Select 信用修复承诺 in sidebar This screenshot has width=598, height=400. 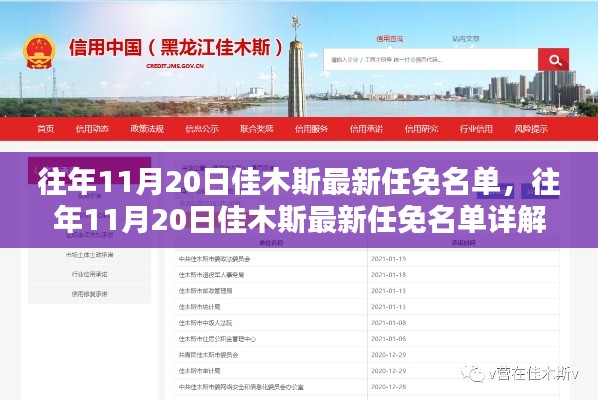tap(90, 294)
